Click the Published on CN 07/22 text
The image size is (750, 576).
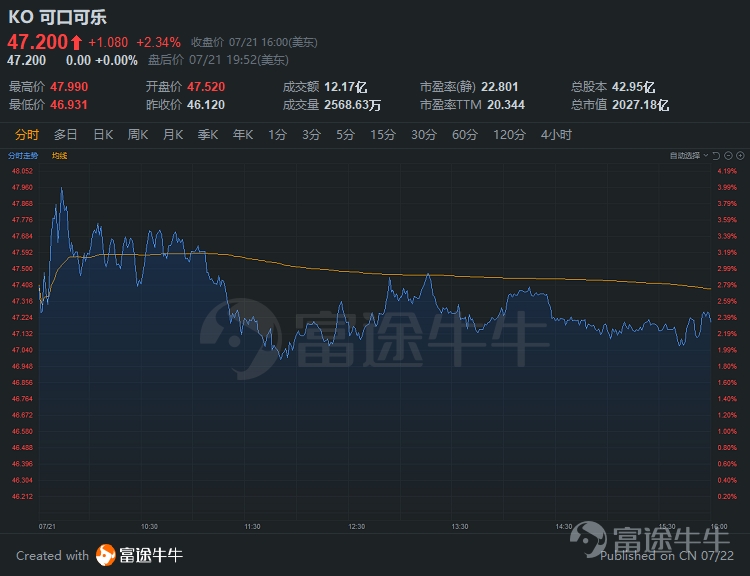667,556
